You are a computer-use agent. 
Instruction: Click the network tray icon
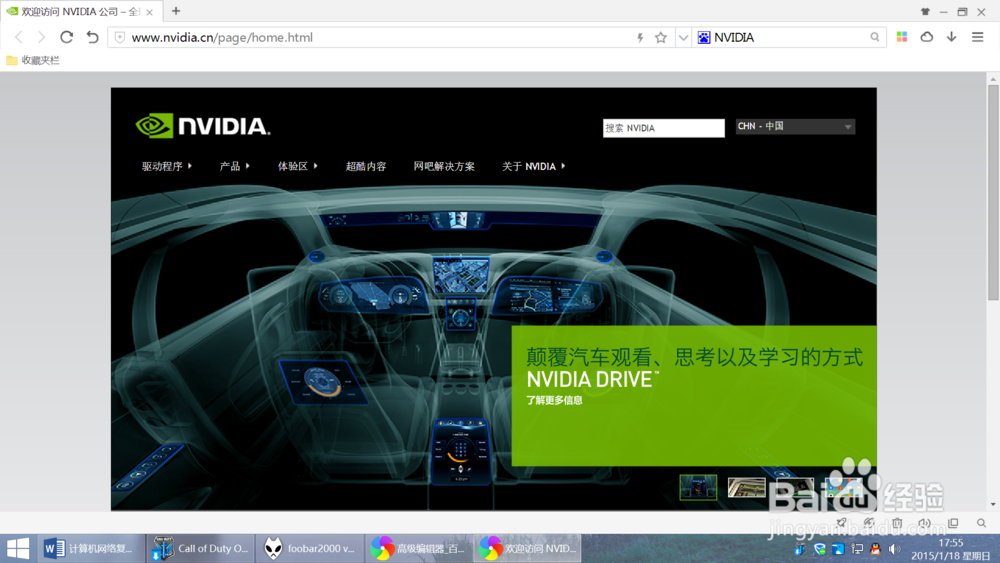tap(857, 549)
